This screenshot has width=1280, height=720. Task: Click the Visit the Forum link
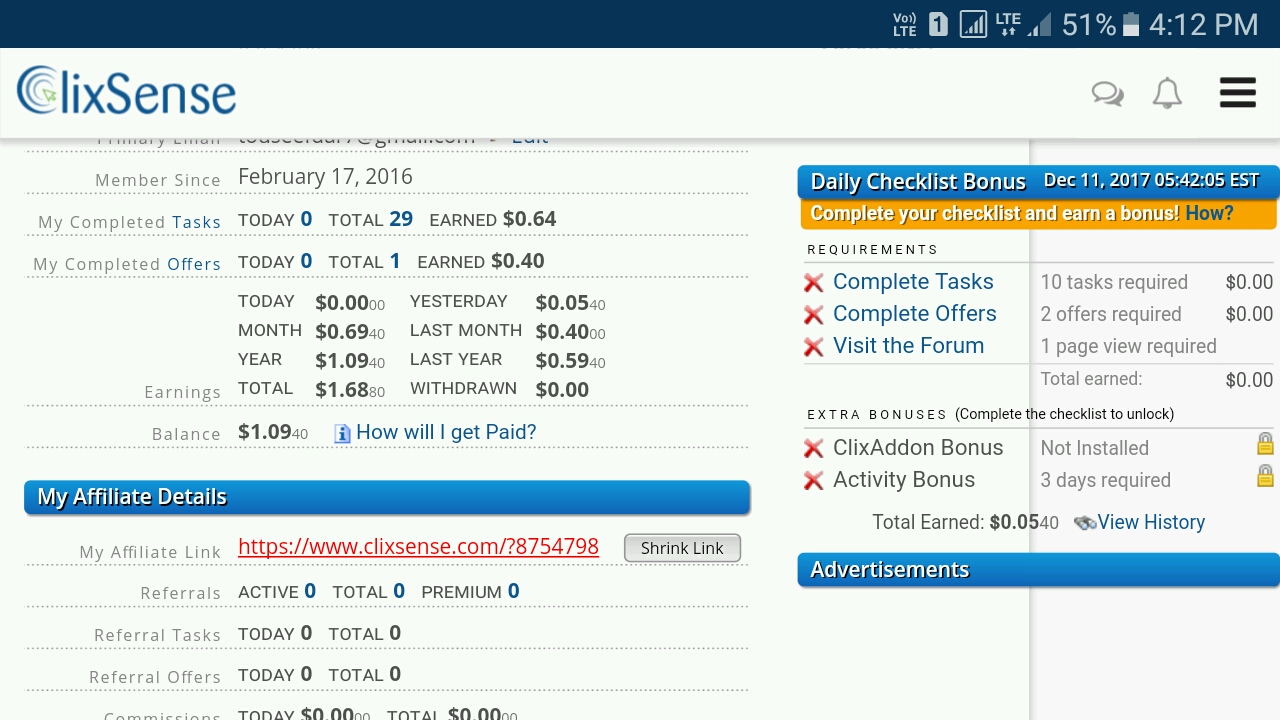click(x=908, y=345)
